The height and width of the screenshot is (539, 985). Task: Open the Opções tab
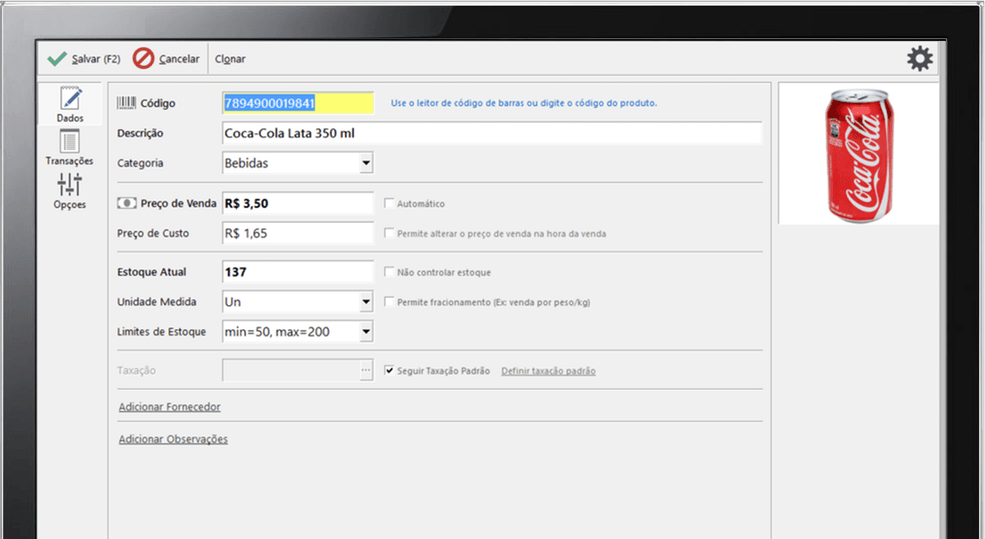click(70, 191)
